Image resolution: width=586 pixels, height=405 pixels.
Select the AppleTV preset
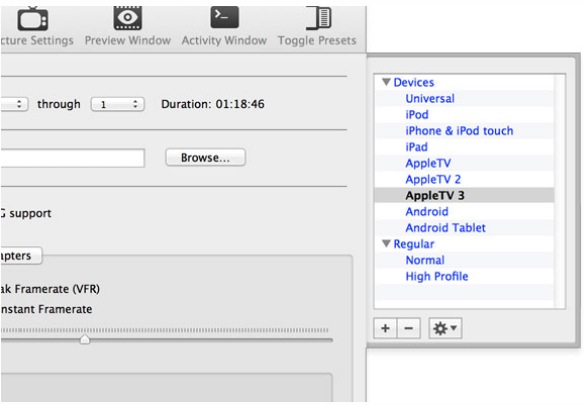[464, 163]
